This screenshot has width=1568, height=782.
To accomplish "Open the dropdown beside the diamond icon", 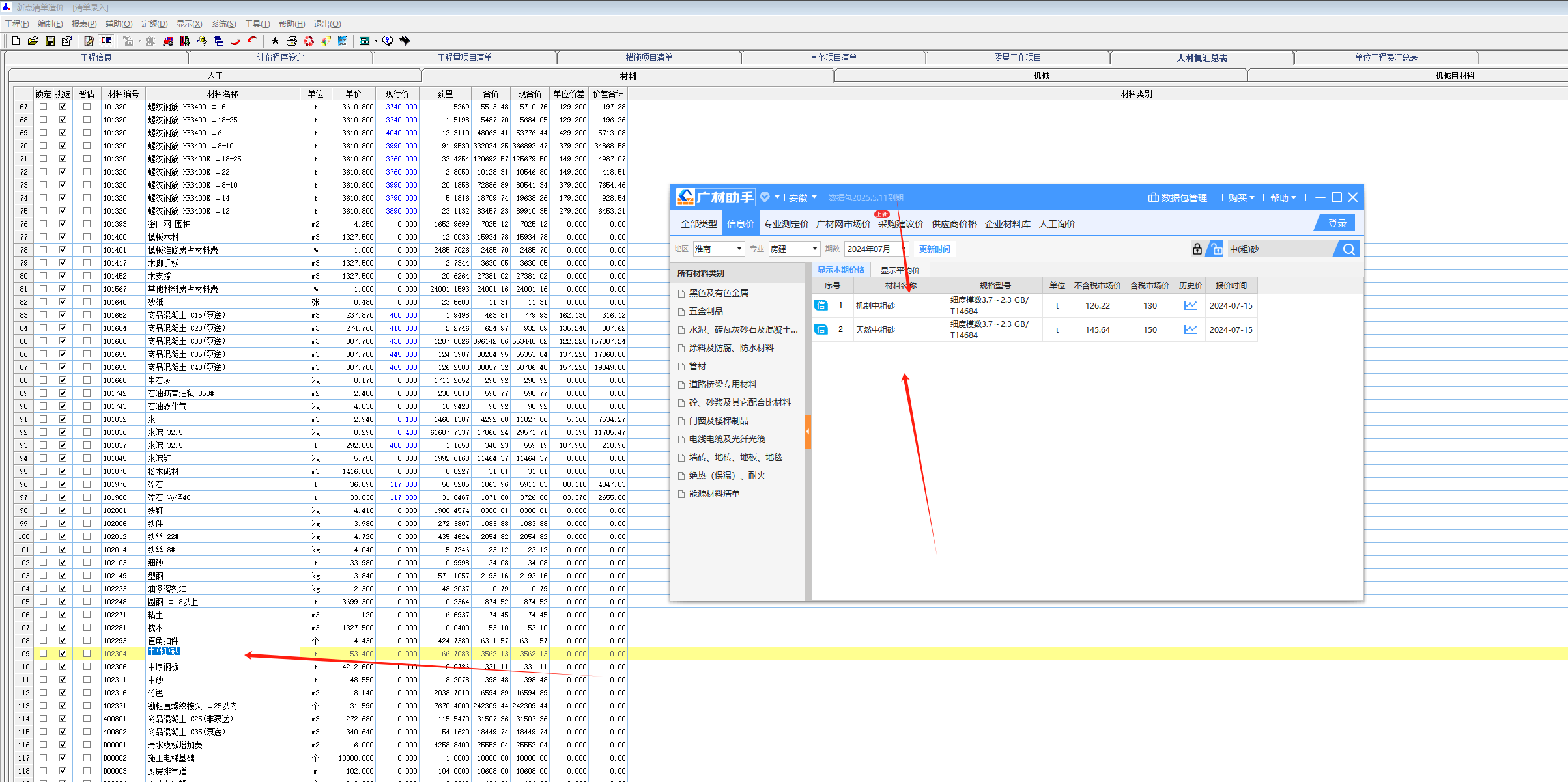I will [777, 197].
